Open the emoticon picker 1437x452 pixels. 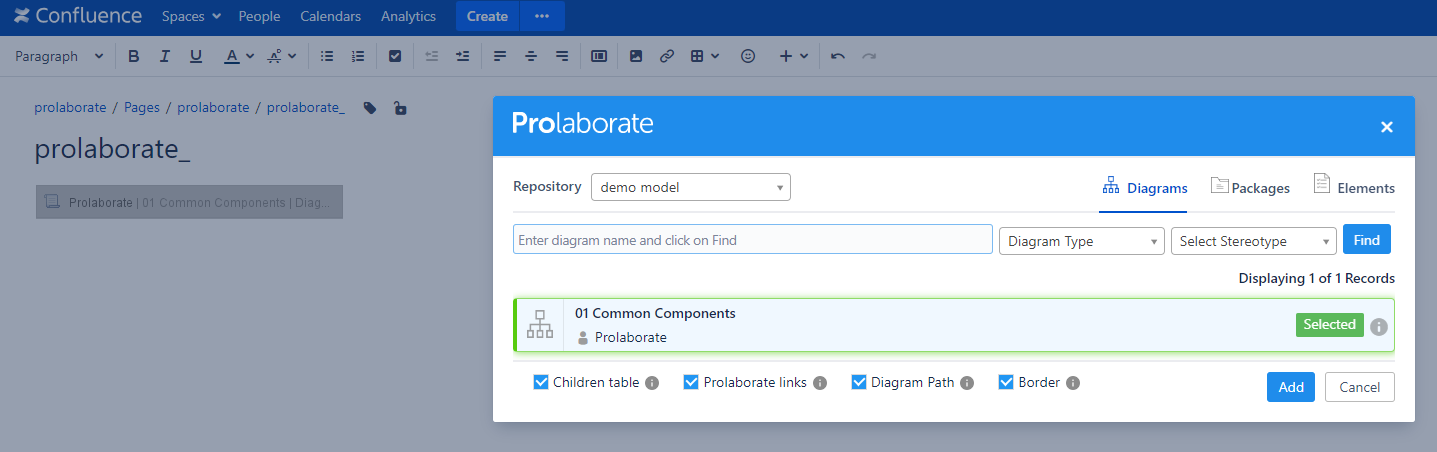[x=747, y=56]
